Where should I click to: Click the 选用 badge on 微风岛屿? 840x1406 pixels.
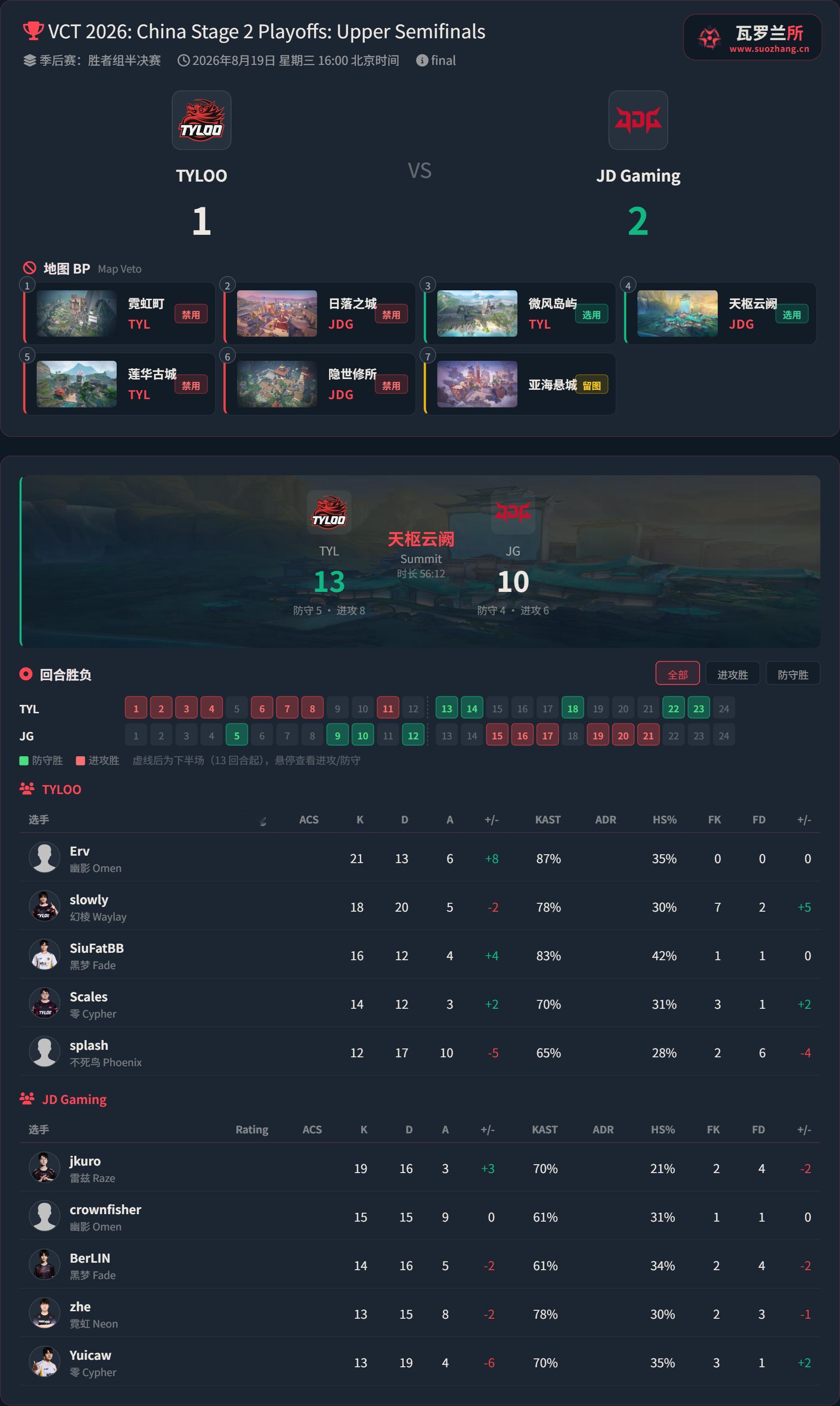(x=592, y=315)
